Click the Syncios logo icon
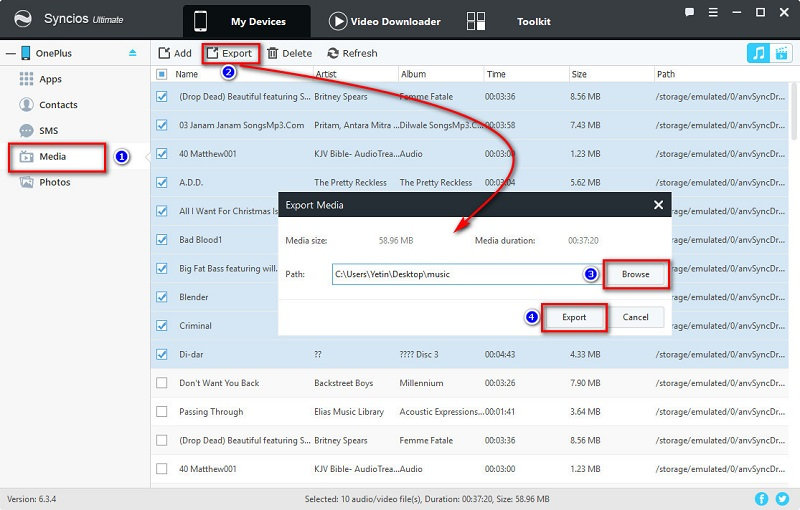 tap(22, 19)
